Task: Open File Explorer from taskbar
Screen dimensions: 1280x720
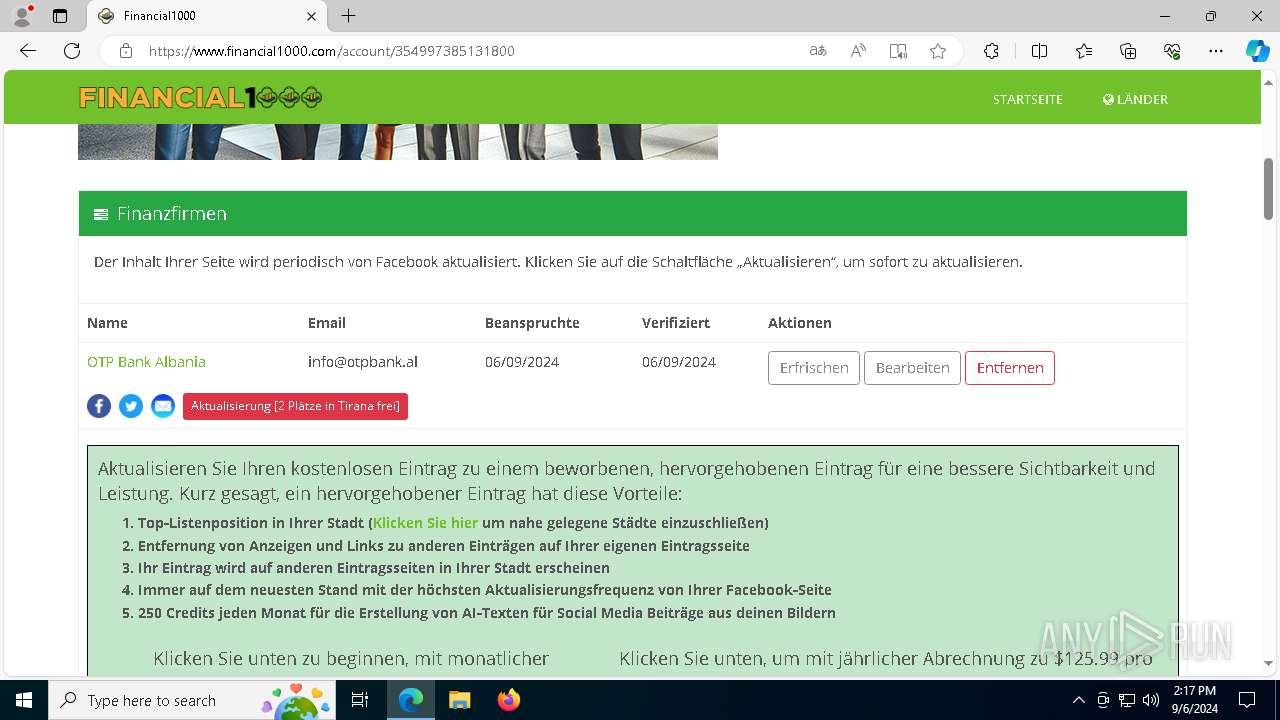Action: [x=459, y=700]
